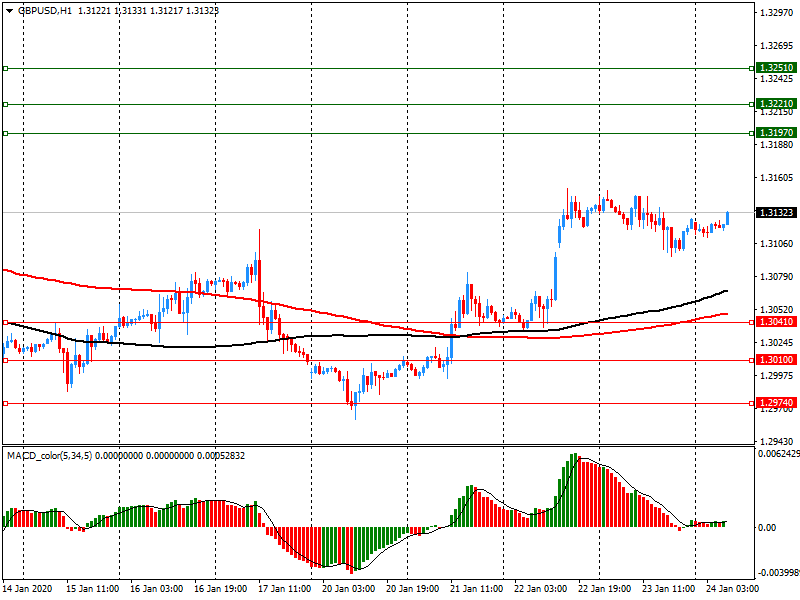The height and width of the screenshot is (600, 800).
Task: Click the red 1.30410 price label
Action: click(776, 322)
